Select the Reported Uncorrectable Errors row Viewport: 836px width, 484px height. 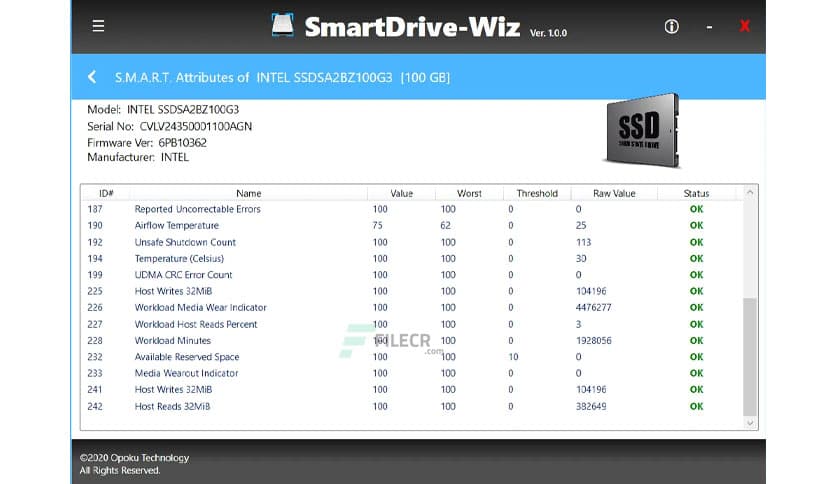pos(412,209)
